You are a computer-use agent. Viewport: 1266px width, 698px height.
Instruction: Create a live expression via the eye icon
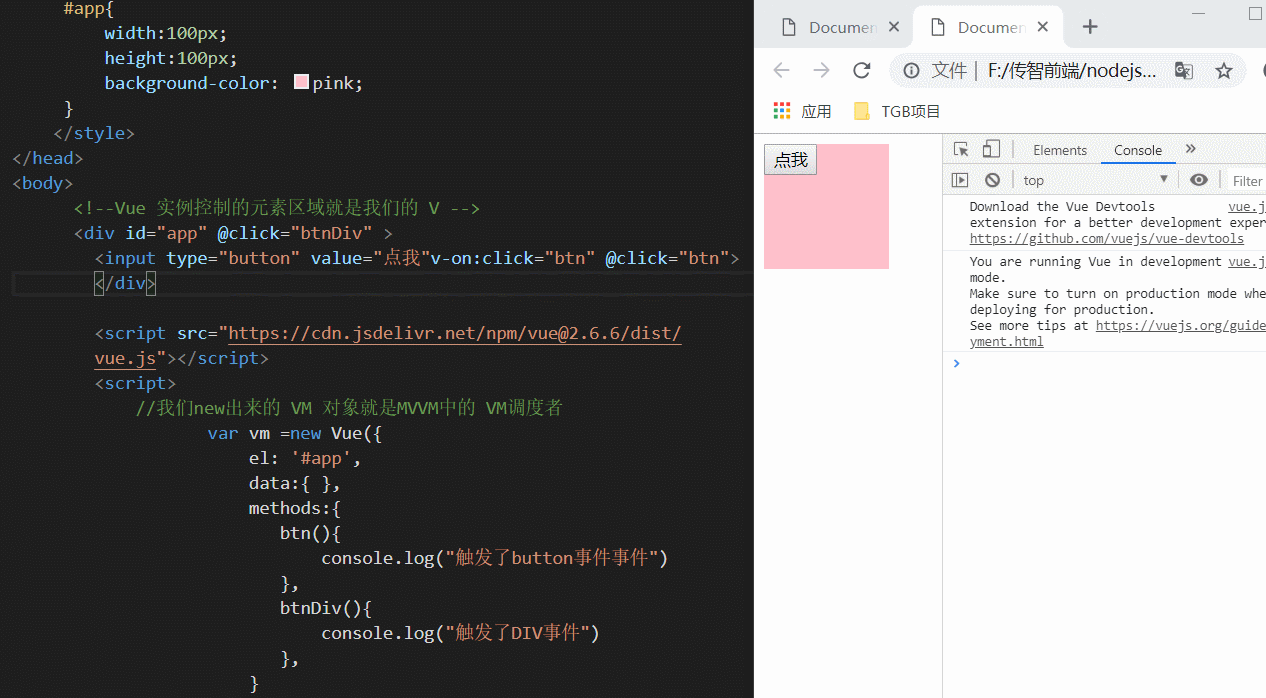pyautogui.click(x=1199, y=180)
